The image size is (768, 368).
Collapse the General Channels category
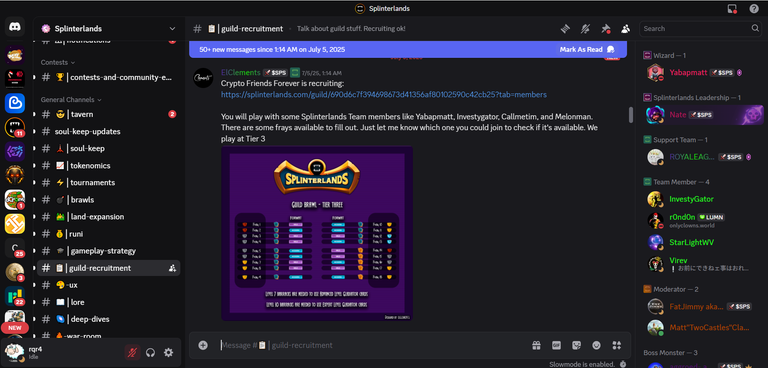pyautogui.click(x=71, y=99)
